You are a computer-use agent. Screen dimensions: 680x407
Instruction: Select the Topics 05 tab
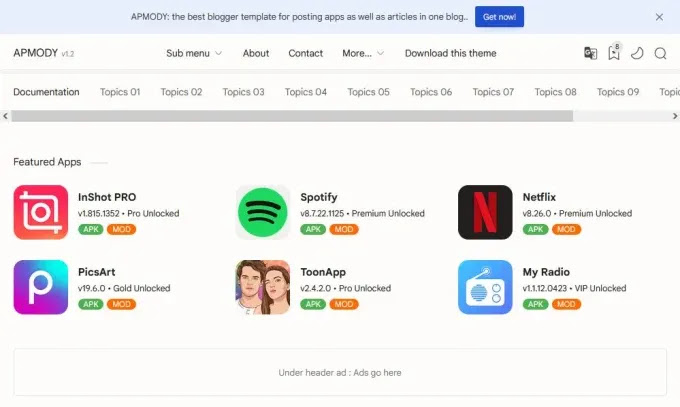[368, 92]
